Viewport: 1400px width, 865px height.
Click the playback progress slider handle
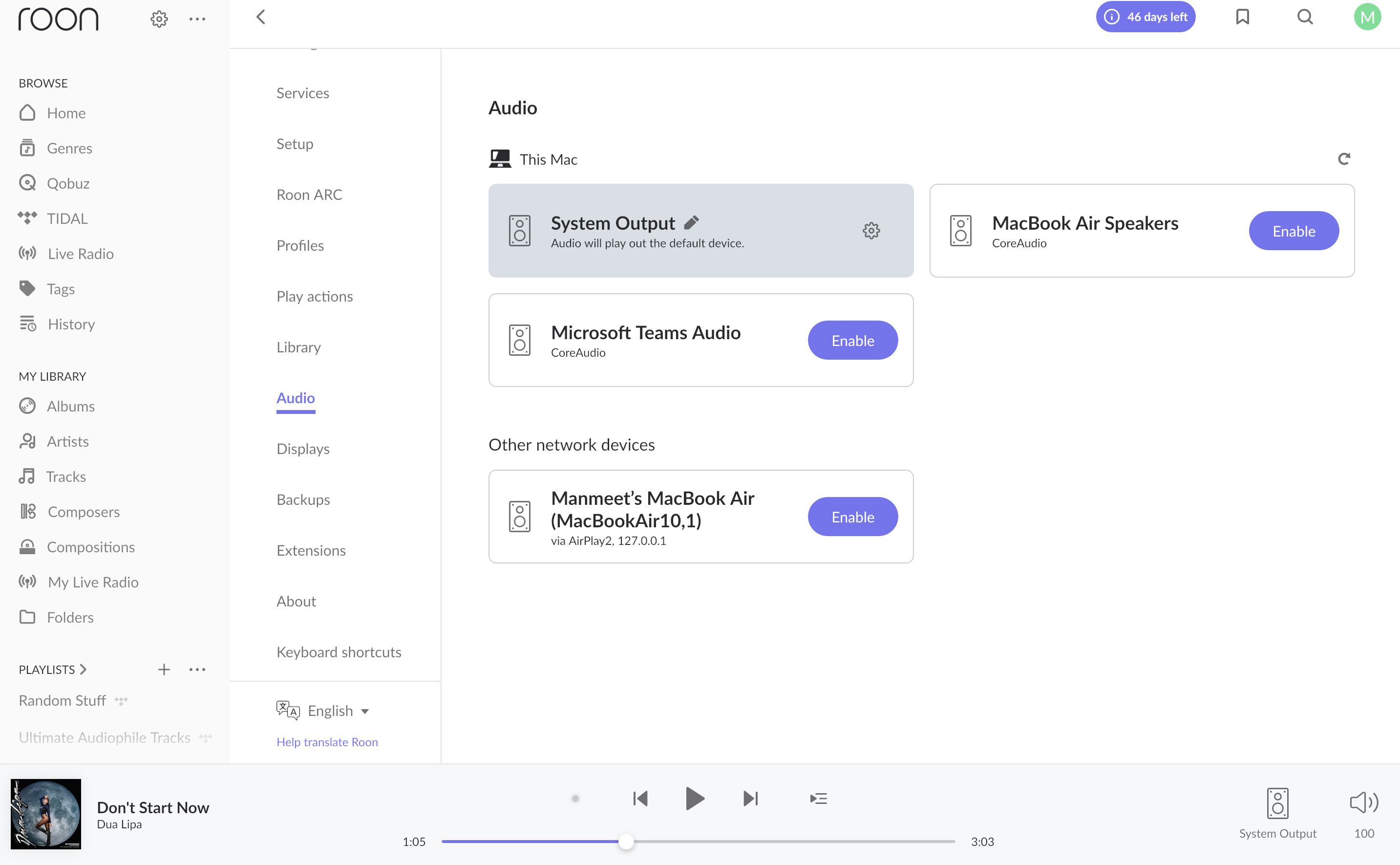[x=626, y=842]
